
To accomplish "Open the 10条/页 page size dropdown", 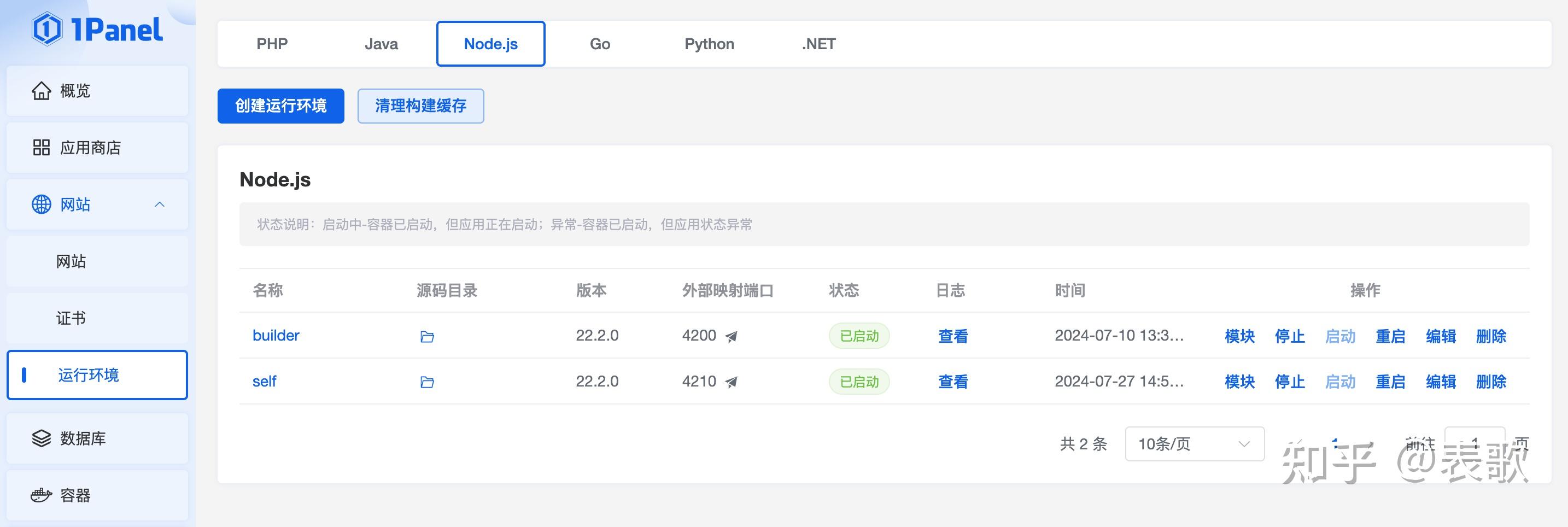I will [x=1194, y=443].
